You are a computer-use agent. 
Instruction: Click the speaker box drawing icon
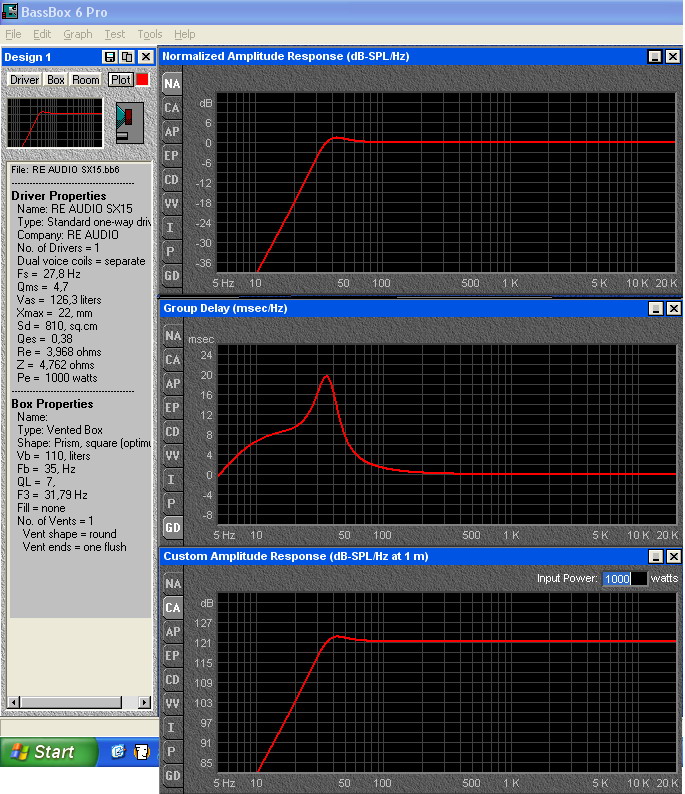[130, 123]
